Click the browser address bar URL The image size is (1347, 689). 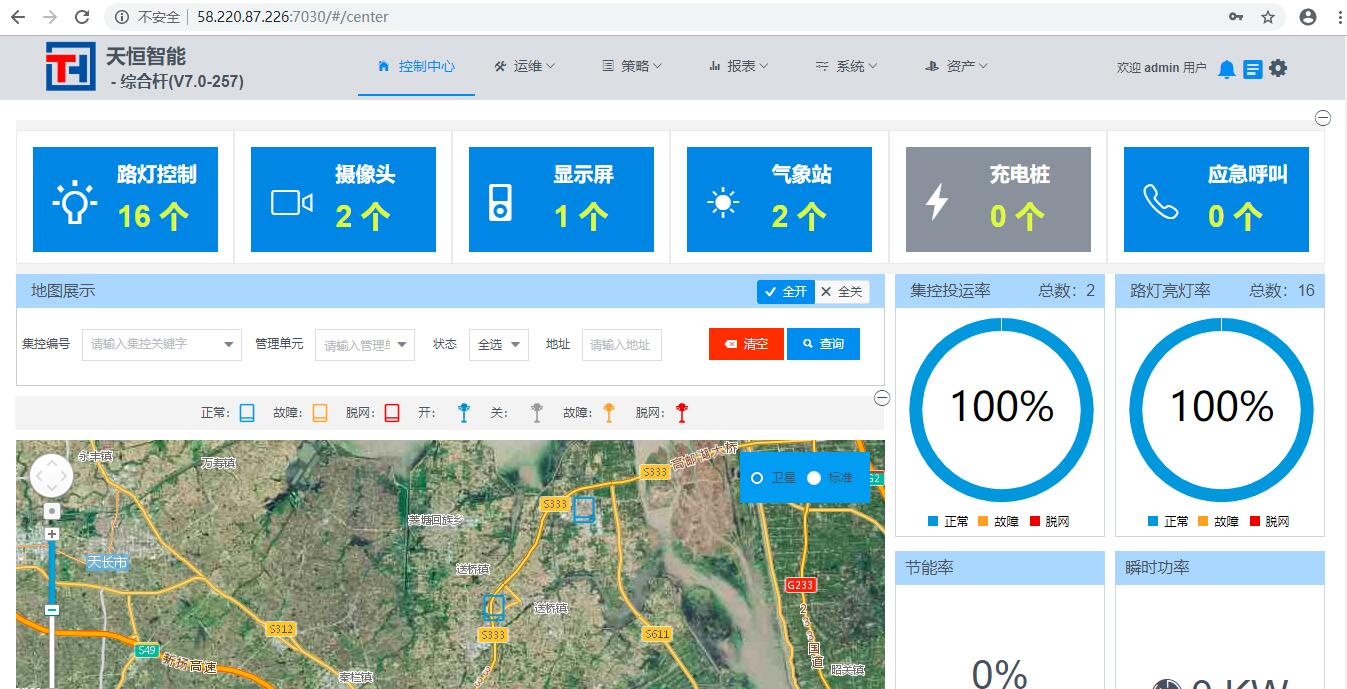click(293, 17)
